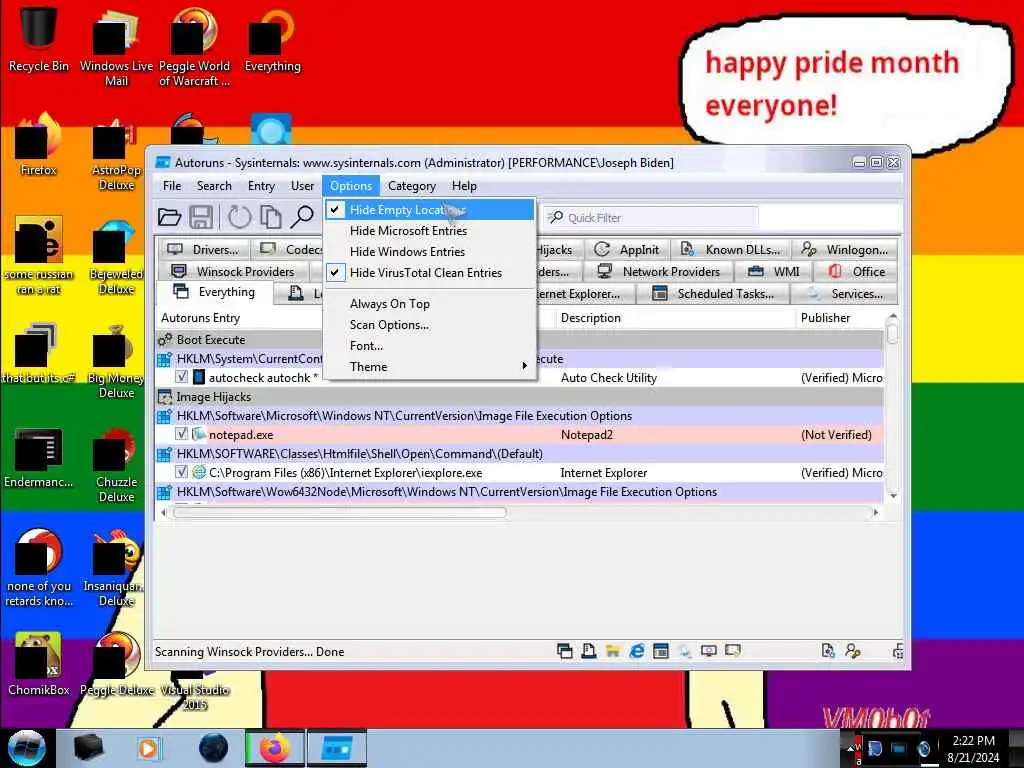
Task: Switch to the Everything tab
Action: [x=215, y=293]
